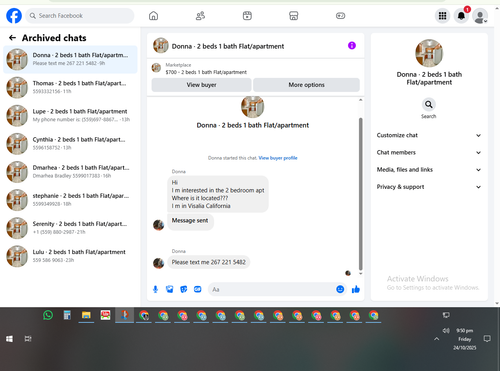Click the Windows Start button
The width and height of the screenshot is (500, 371).
point(9,339)
